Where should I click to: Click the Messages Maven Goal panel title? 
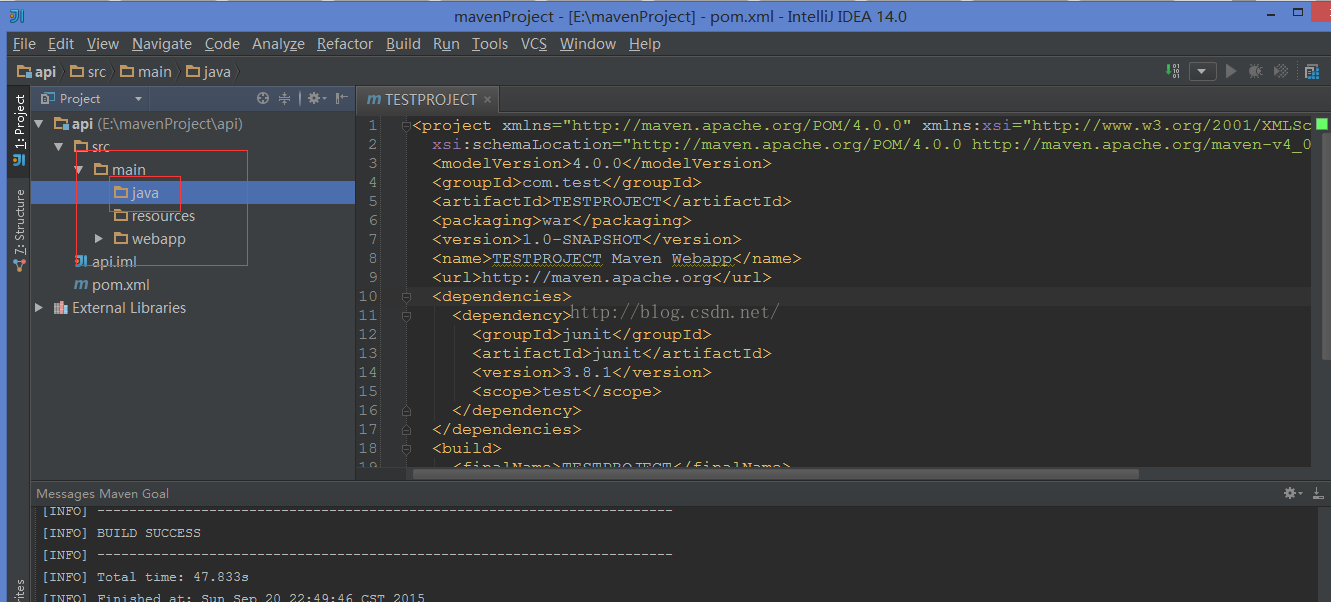pyautogui.click(x=102, y=493)
